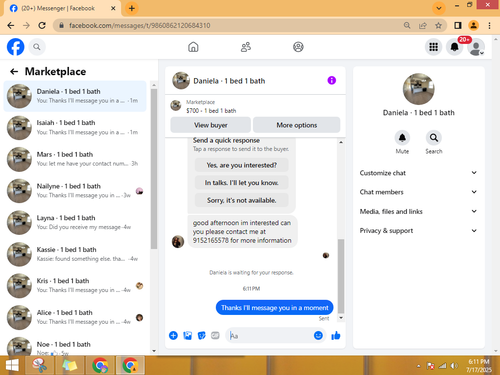Screen dimensions: 500x375
Task: Open Isaiah conversation in list
Action: [75, 128]
